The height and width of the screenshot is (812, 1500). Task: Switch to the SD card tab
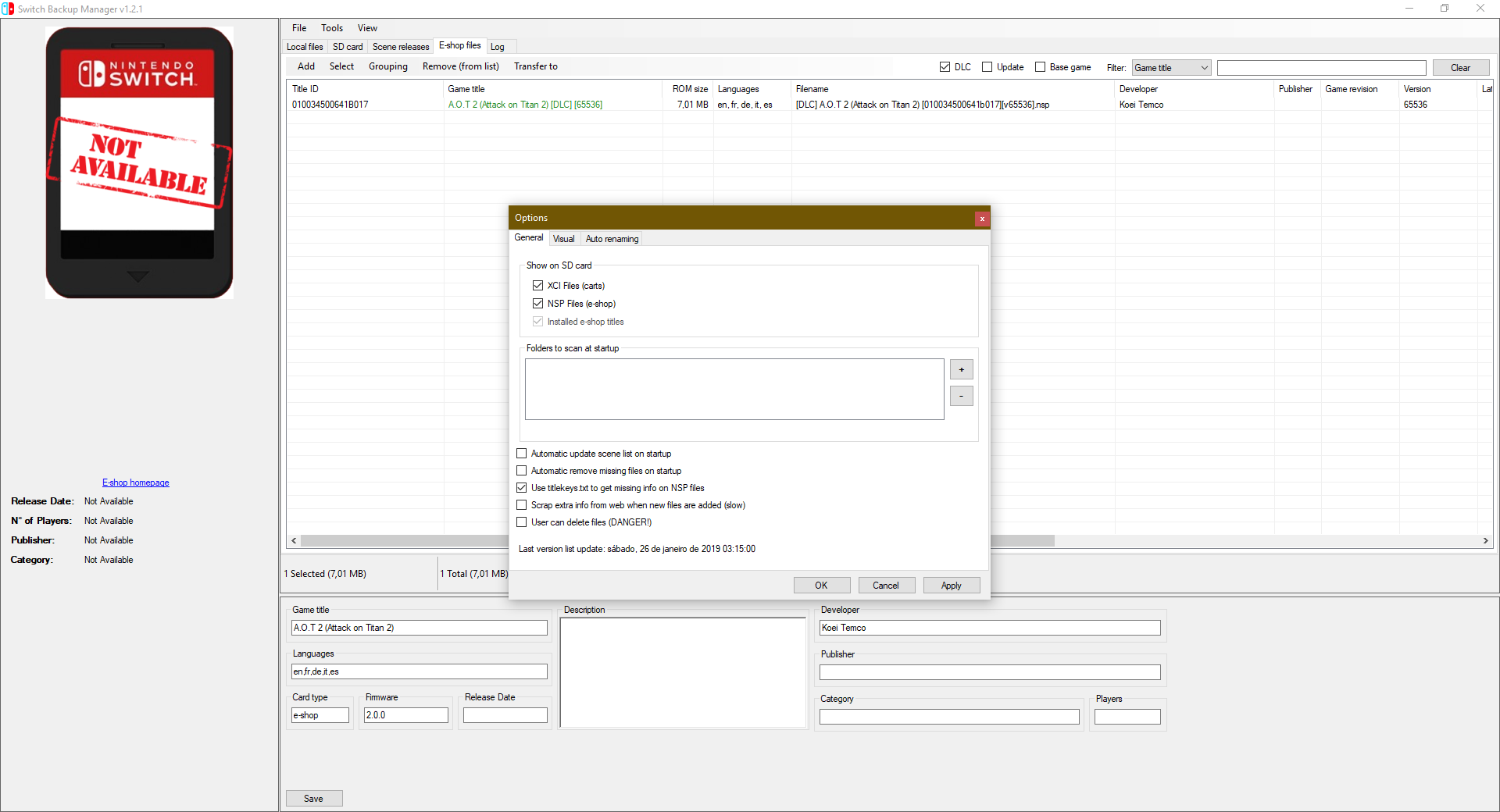[x=348, y=47]
